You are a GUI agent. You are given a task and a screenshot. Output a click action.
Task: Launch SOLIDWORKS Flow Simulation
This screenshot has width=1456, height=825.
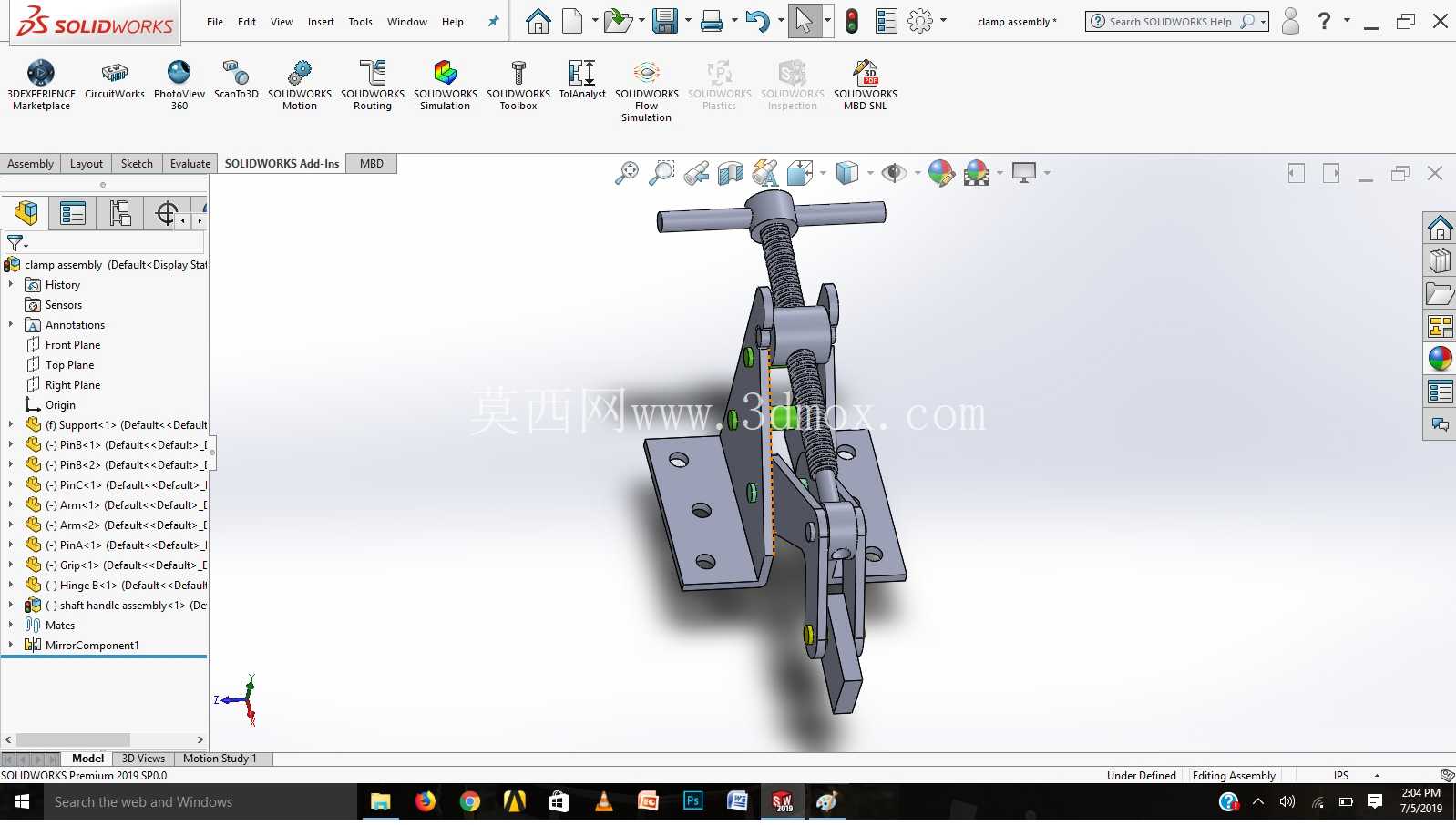click(647, 91)
